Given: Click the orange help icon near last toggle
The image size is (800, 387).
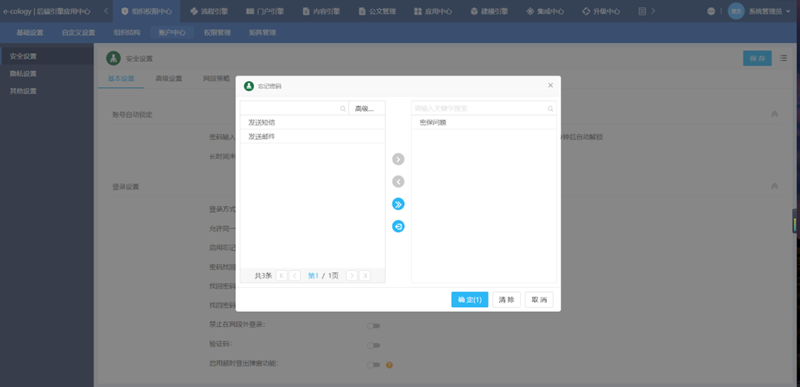Looking at the screenshot, I should pos(389,365).
